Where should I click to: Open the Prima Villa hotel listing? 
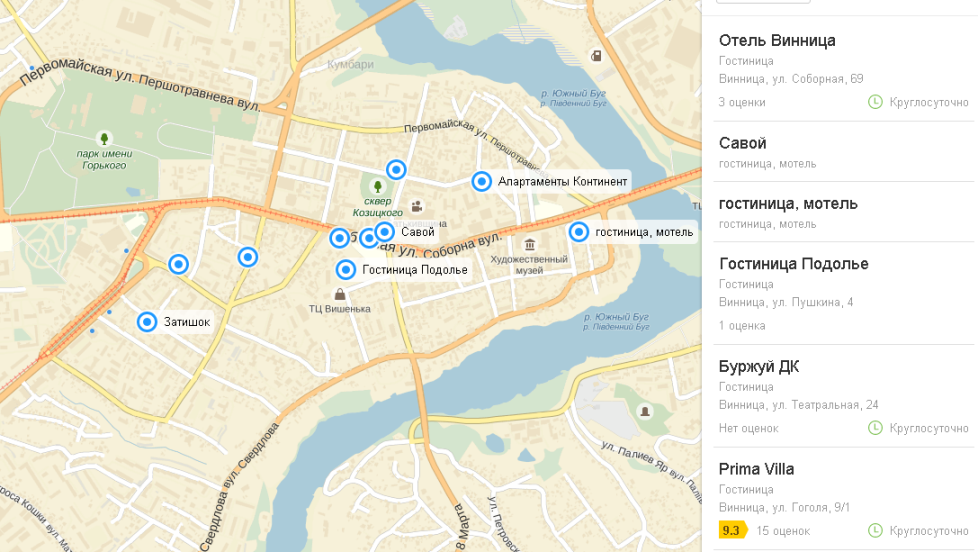[x=844, y=499]
